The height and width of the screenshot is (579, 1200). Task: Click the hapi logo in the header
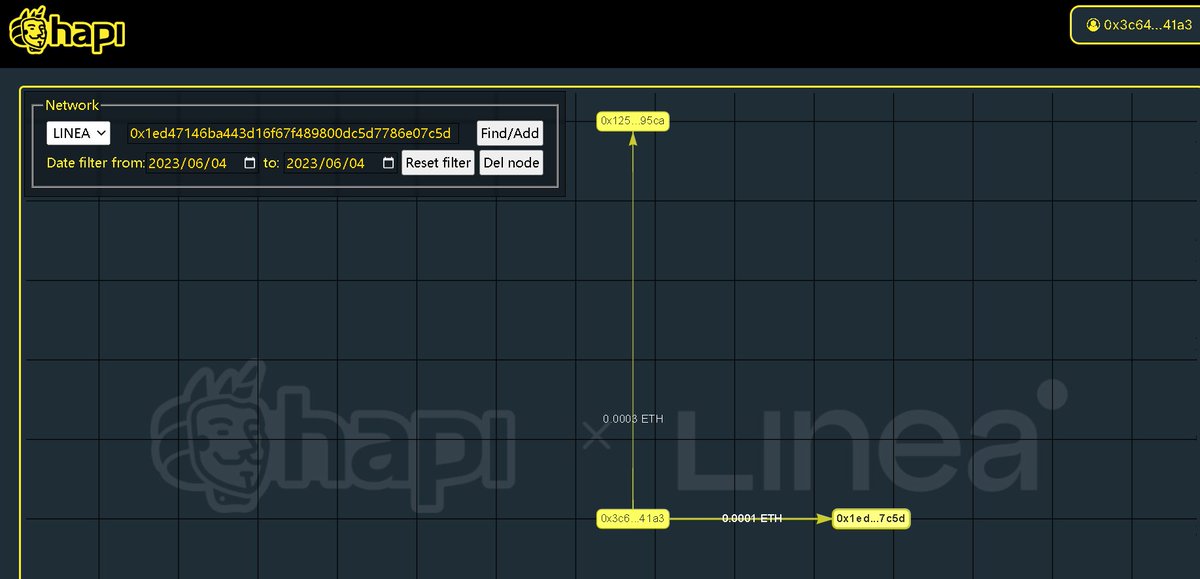pos(67,31)
